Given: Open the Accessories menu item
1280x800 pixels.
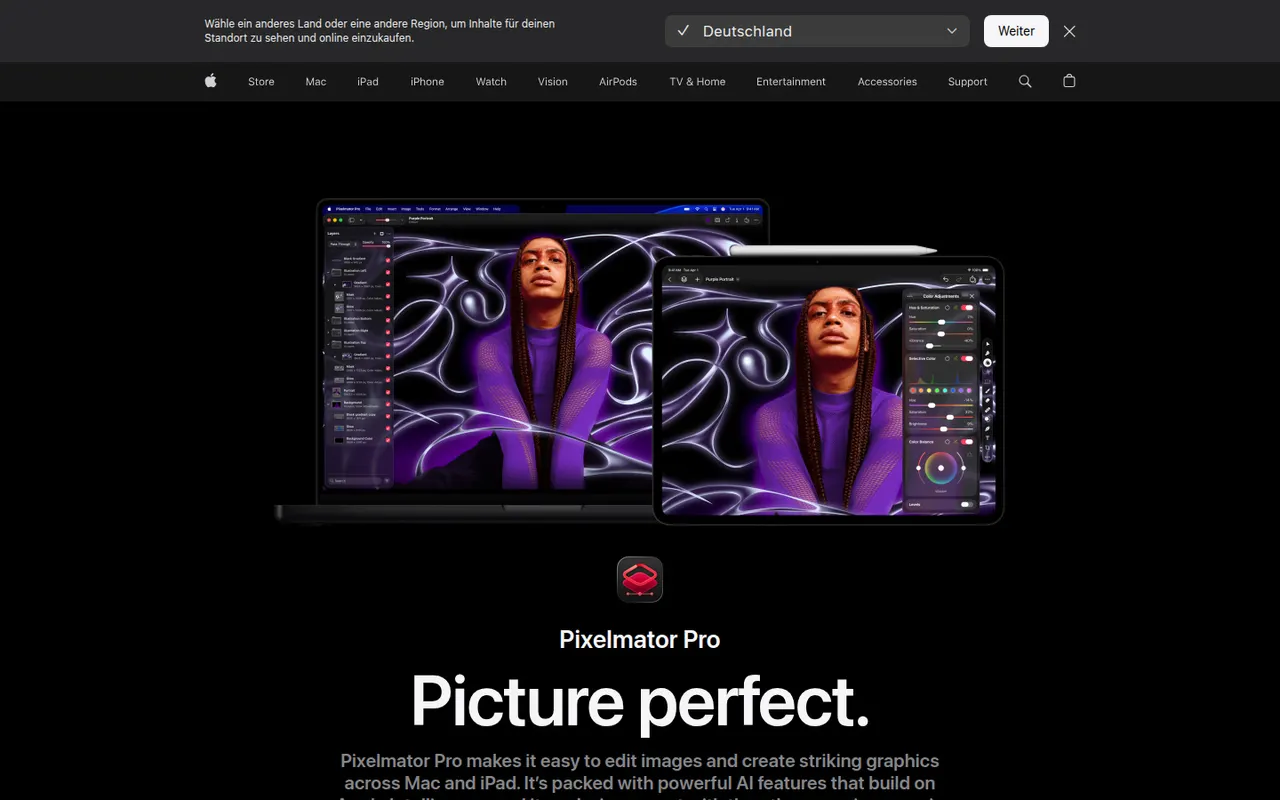Looking at the screenshot, I should point(887,82).
